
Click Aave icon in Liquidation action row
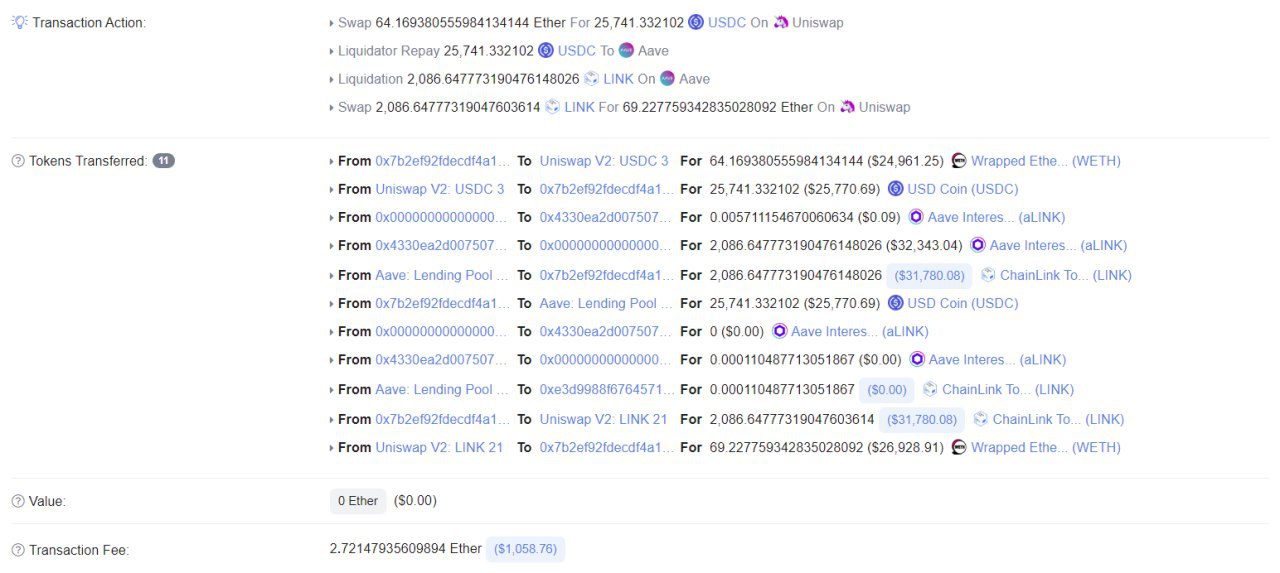(x=668, y=78)
